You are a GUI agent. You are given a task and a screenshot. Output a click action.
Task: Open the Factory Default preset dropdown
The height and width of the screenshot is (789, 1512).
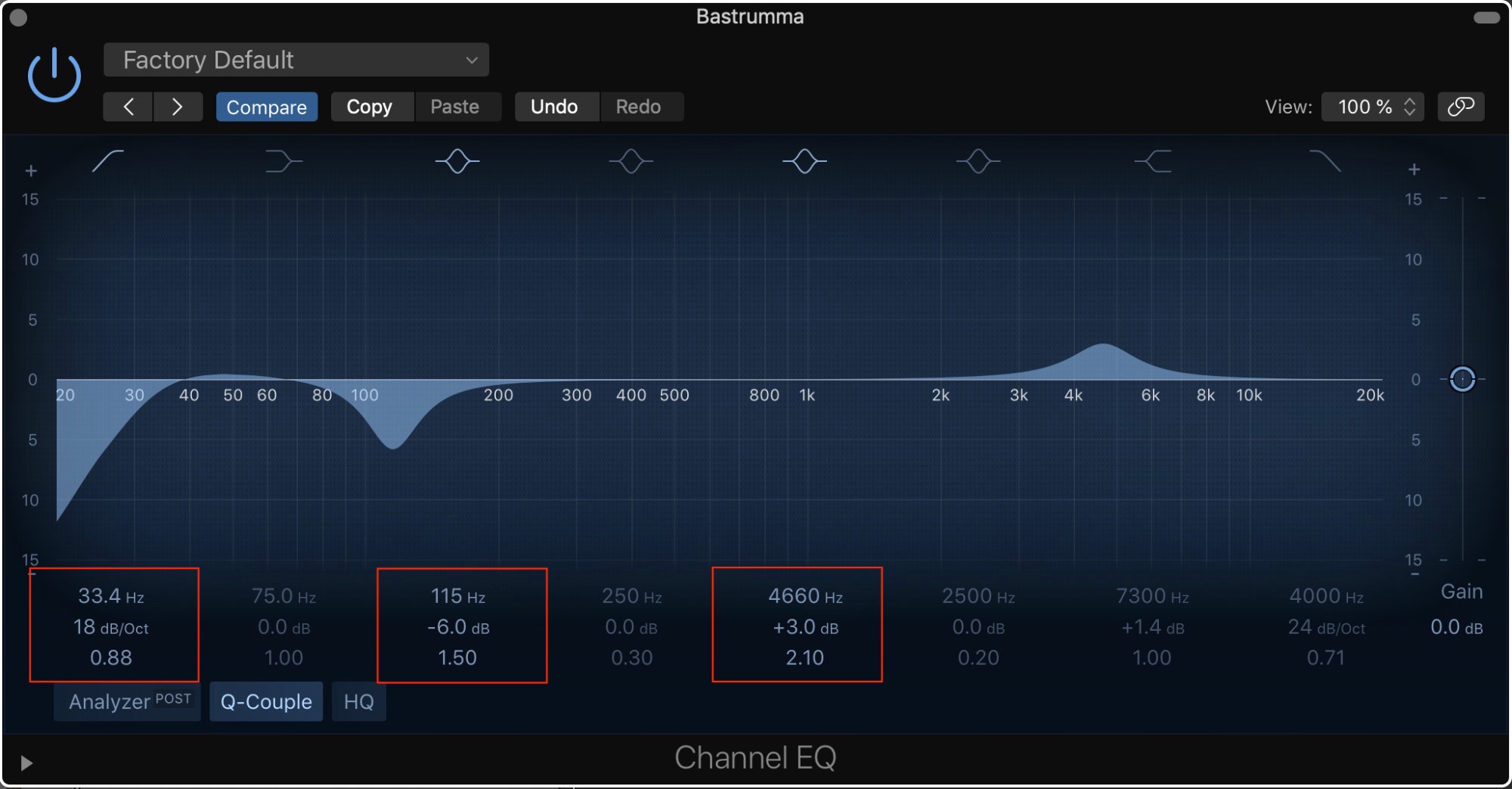point(296,60)
